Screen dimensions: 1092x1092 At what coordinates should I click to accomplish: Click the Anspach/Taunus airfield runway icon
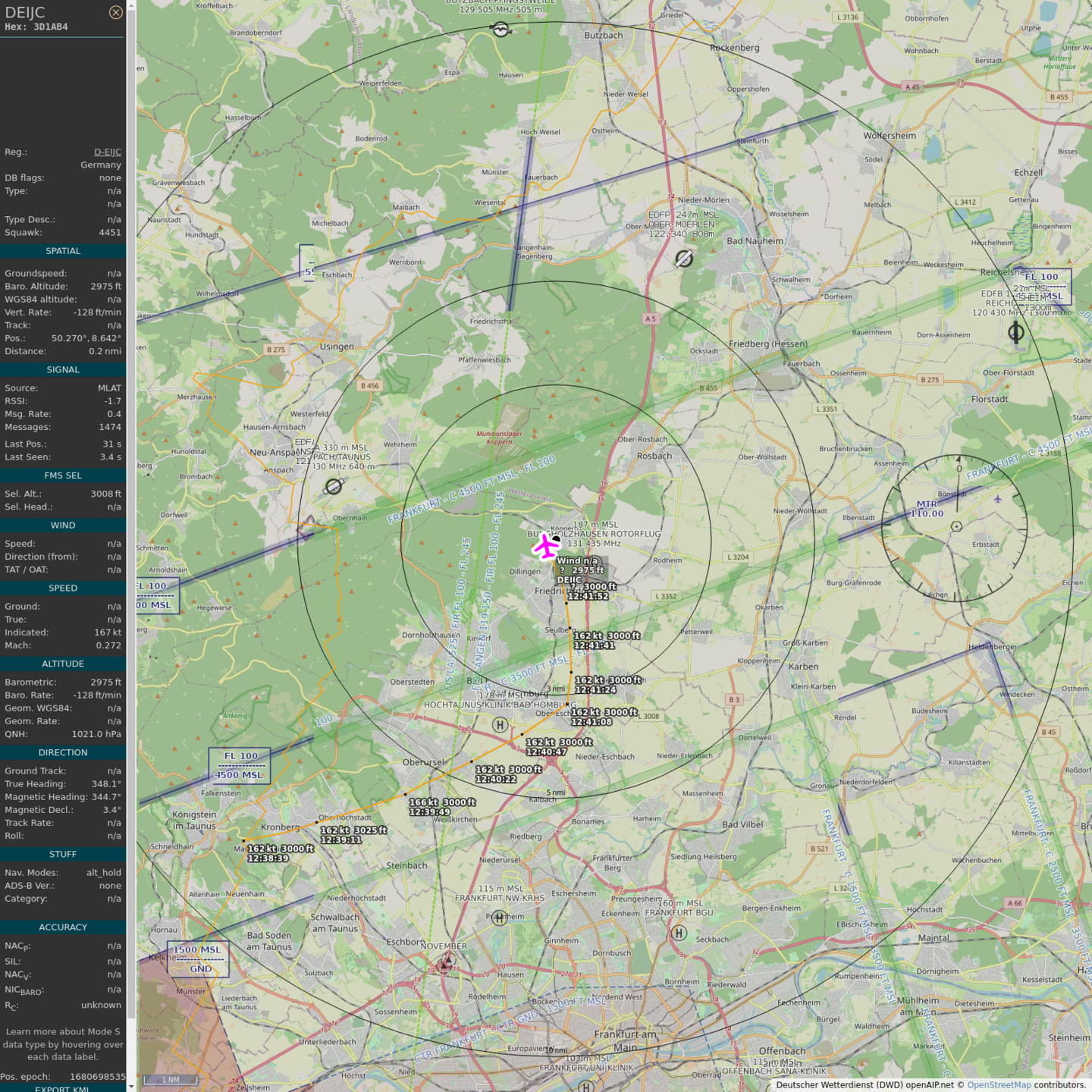[x=334, y=486]
